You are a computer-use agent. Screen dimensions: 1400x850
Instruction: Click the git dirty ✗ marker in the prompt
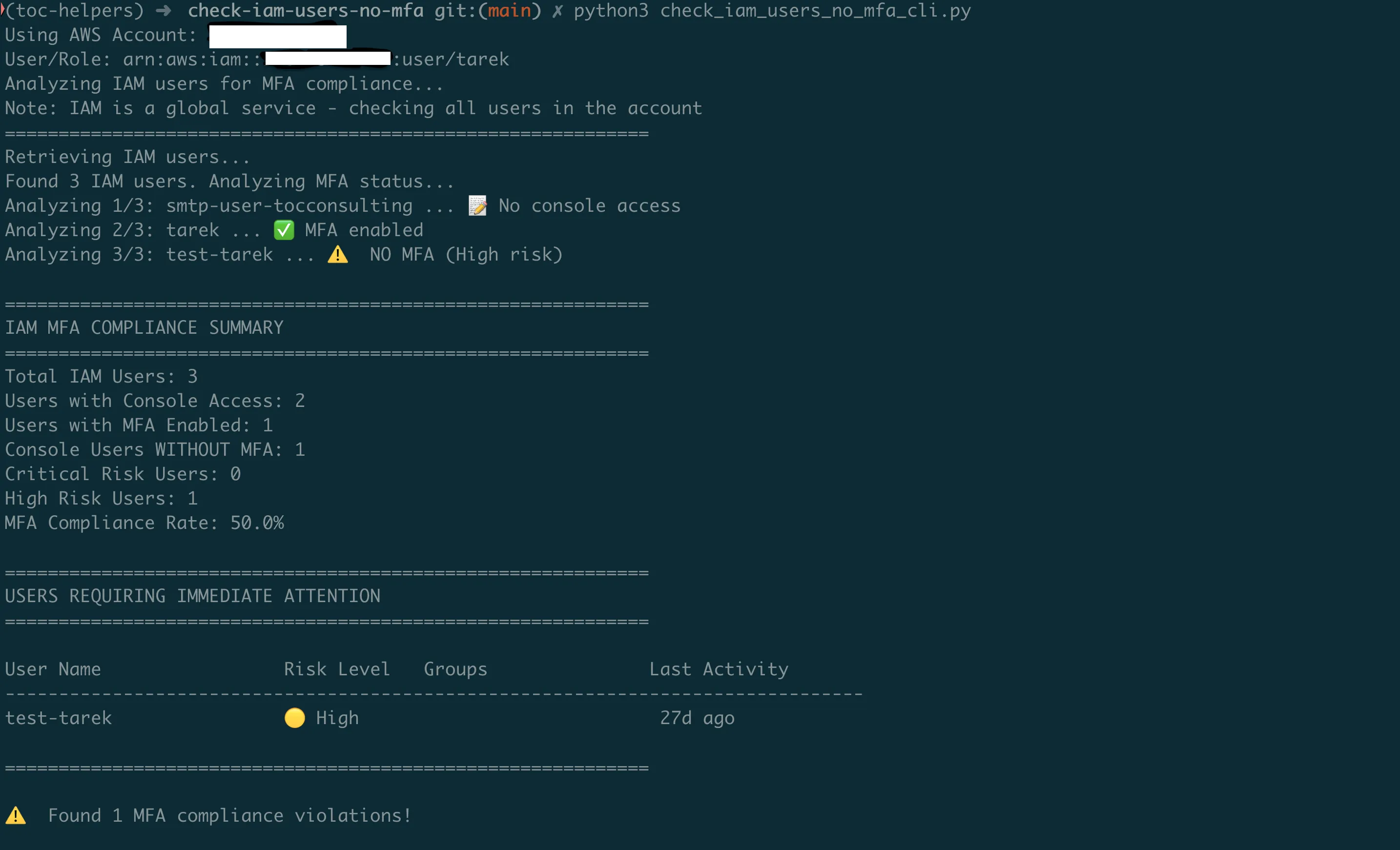tap(557, 11)
